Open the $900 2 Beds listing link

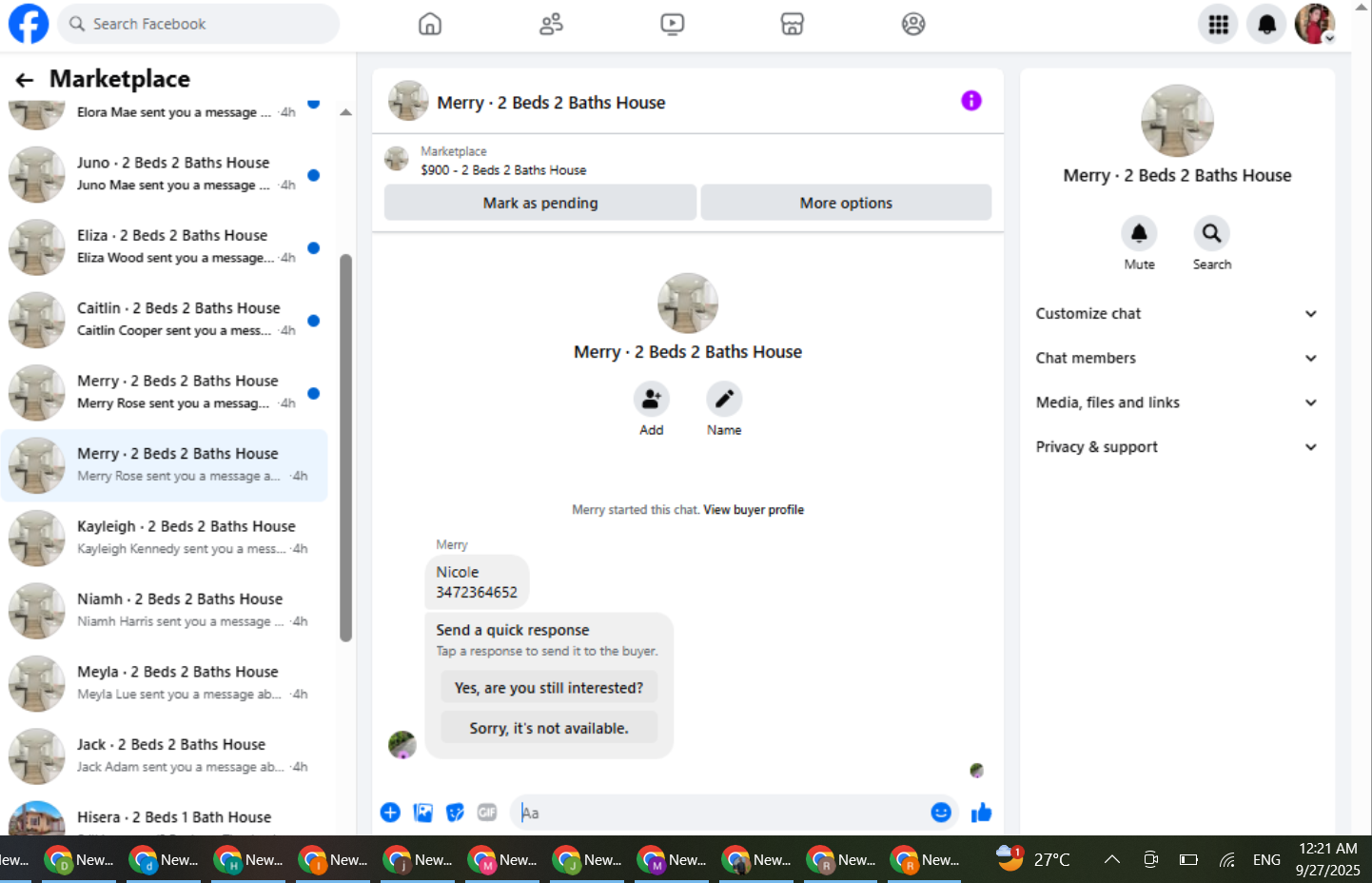503,170
